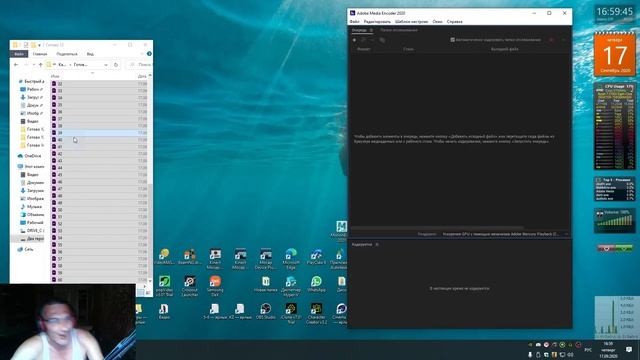Open recent locations dropdown in Explorer
Image resolution: width=640 pixels, height=360 pixels.
(33, 64)
